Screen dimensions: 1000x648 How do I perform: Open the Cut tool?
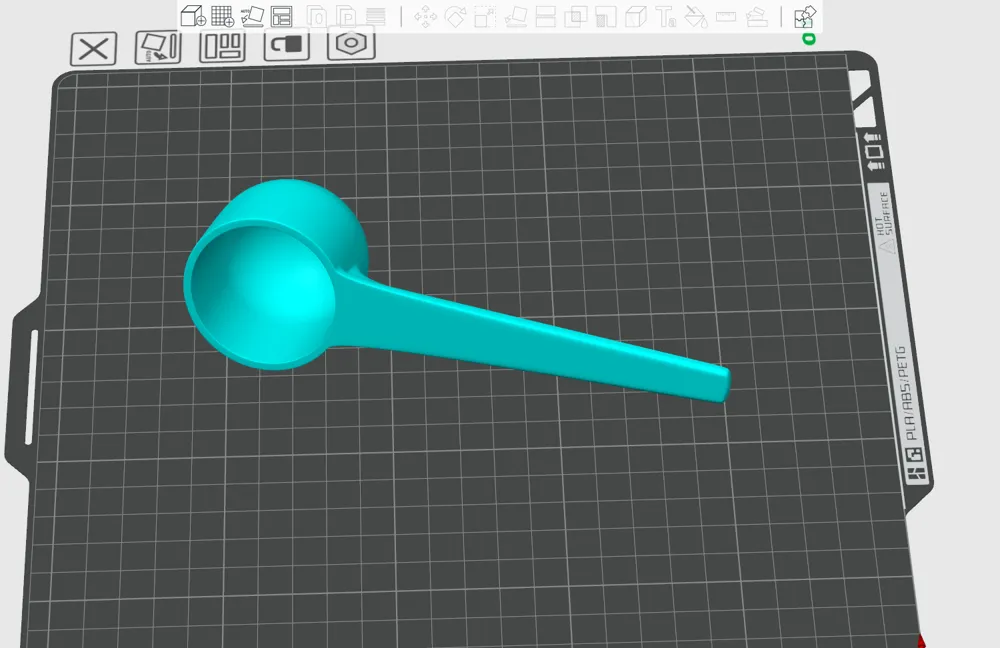tap(545, 17)
